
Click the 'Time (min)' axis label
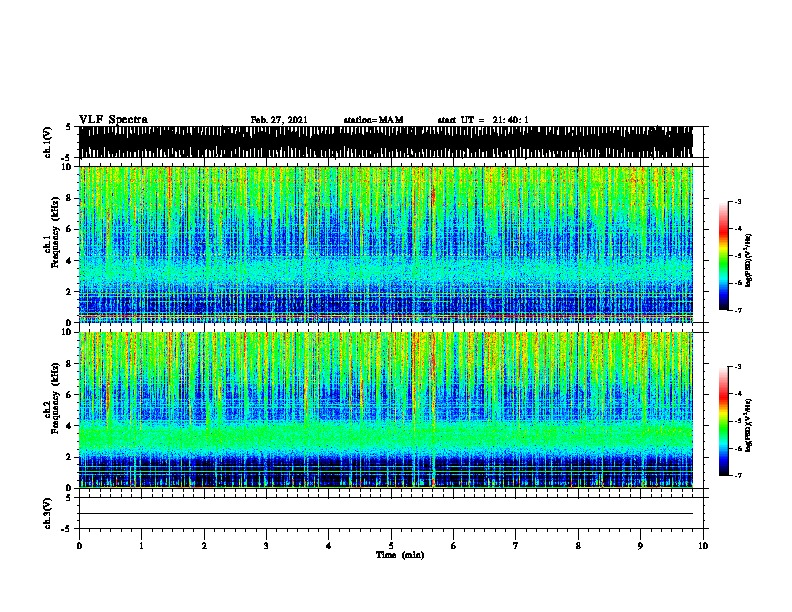(400, 555)
